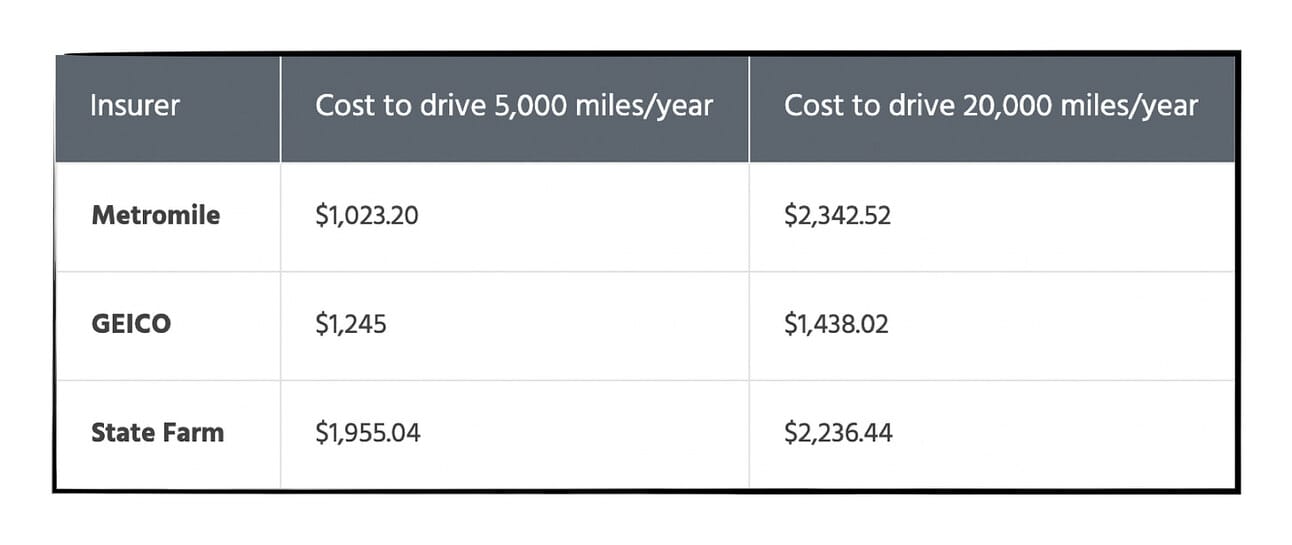Select the $2,342.52 cell
The height and width of the screenshot is (545, 1292).
[x=837, y=215]
